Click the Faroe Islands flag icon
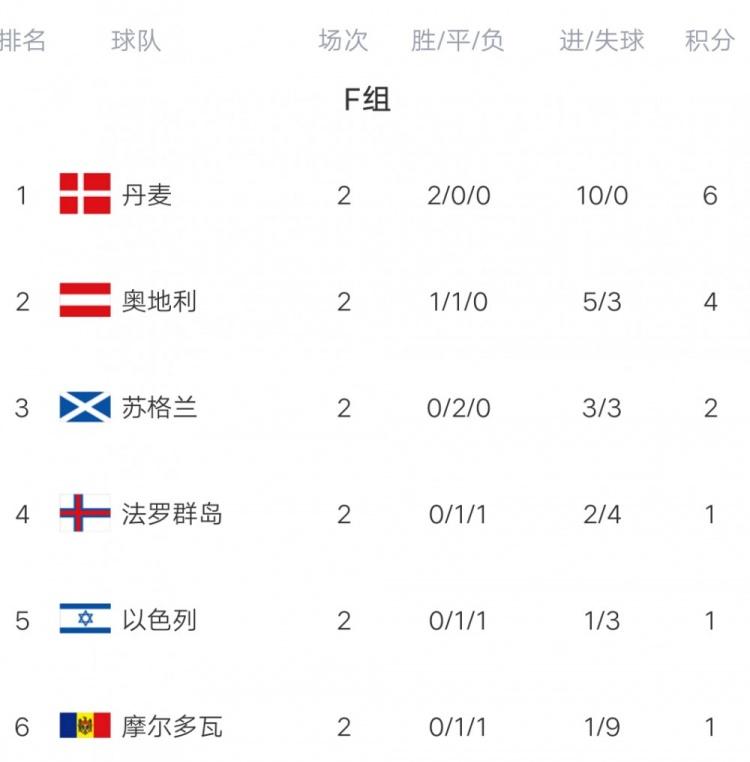The width and height of the screenshot is (750, 762). [x=85, y=514]
